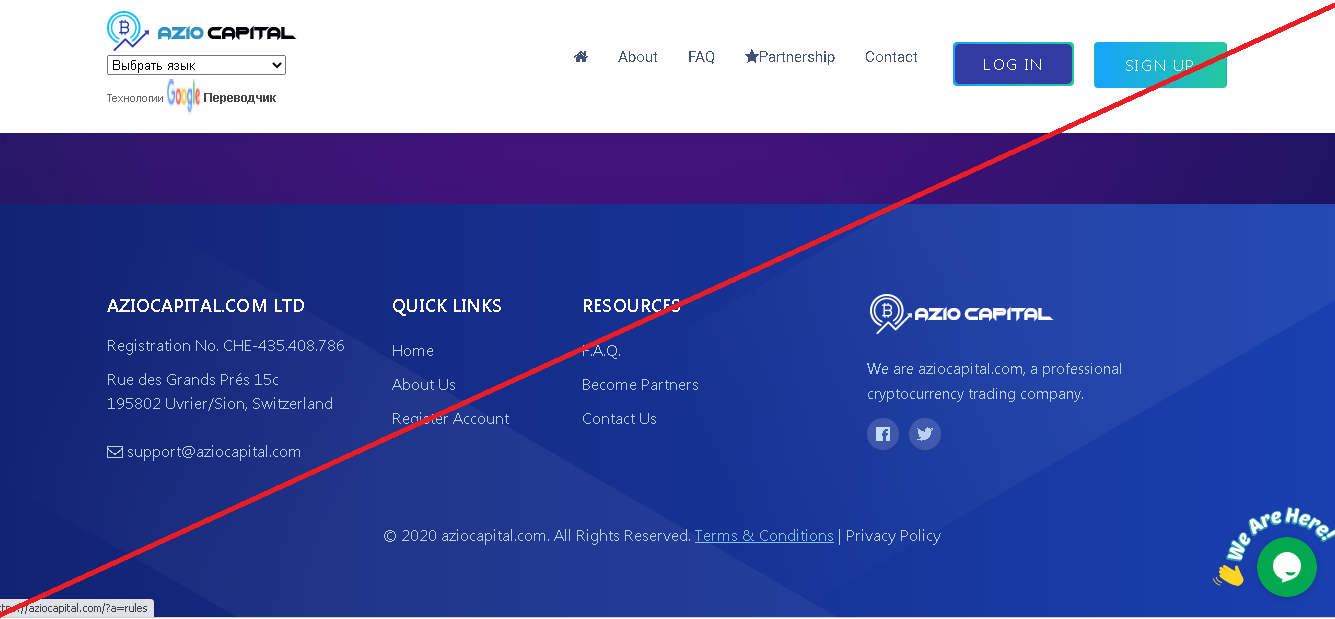Click the QUICK LINKS heading
The image size is (1335, 619).
click(x=447, y=306)
